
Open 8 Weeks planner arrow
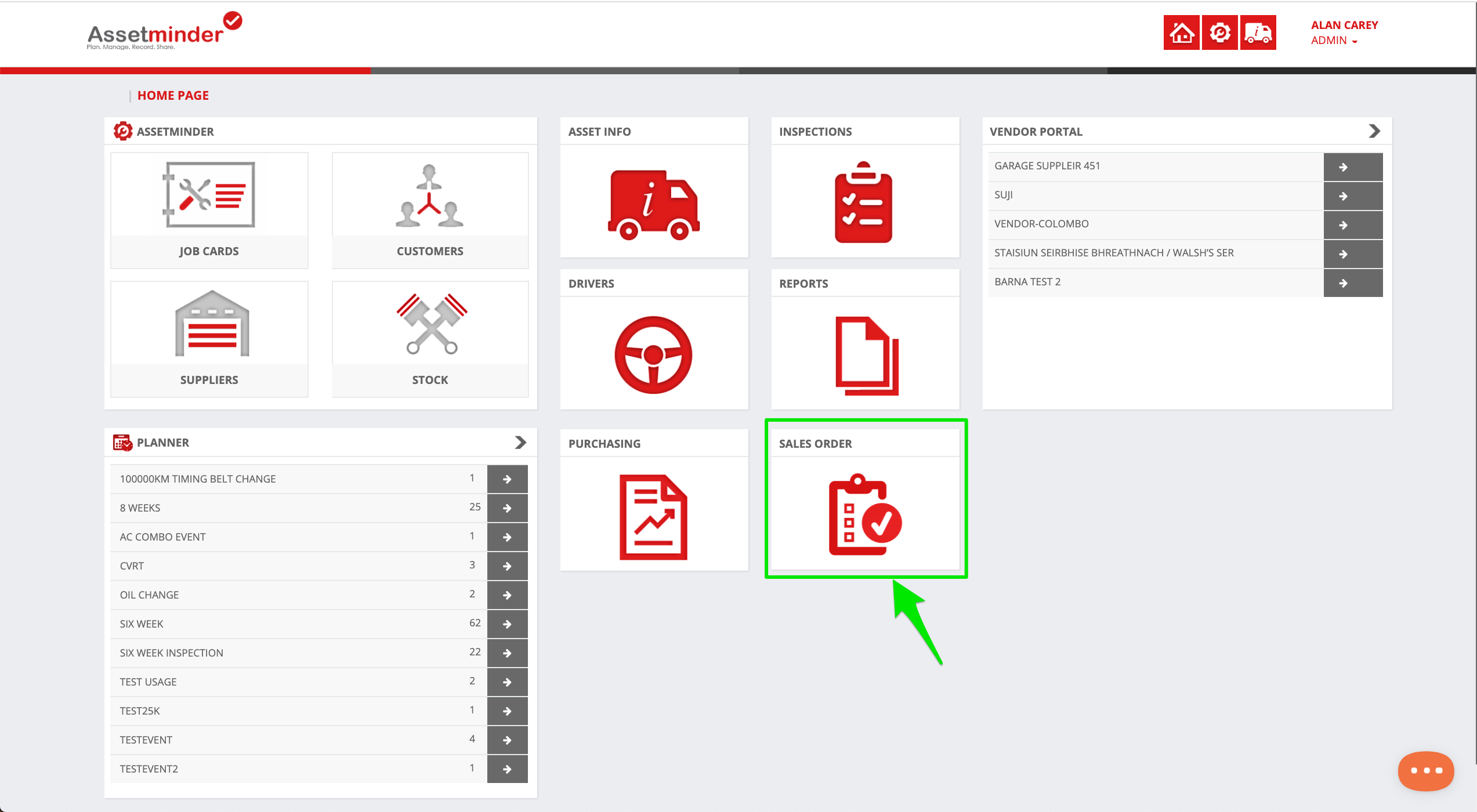[508, 508]
